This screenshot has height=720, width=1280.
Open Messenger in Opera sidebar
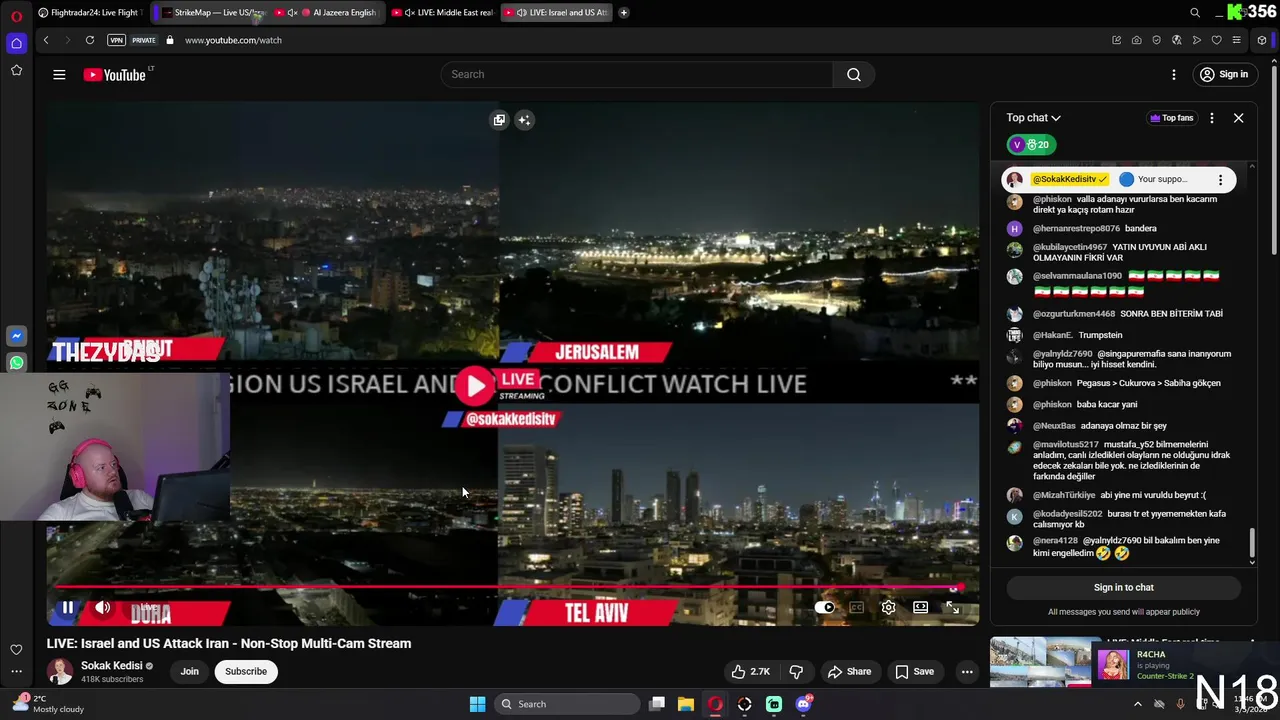point(16,336)
